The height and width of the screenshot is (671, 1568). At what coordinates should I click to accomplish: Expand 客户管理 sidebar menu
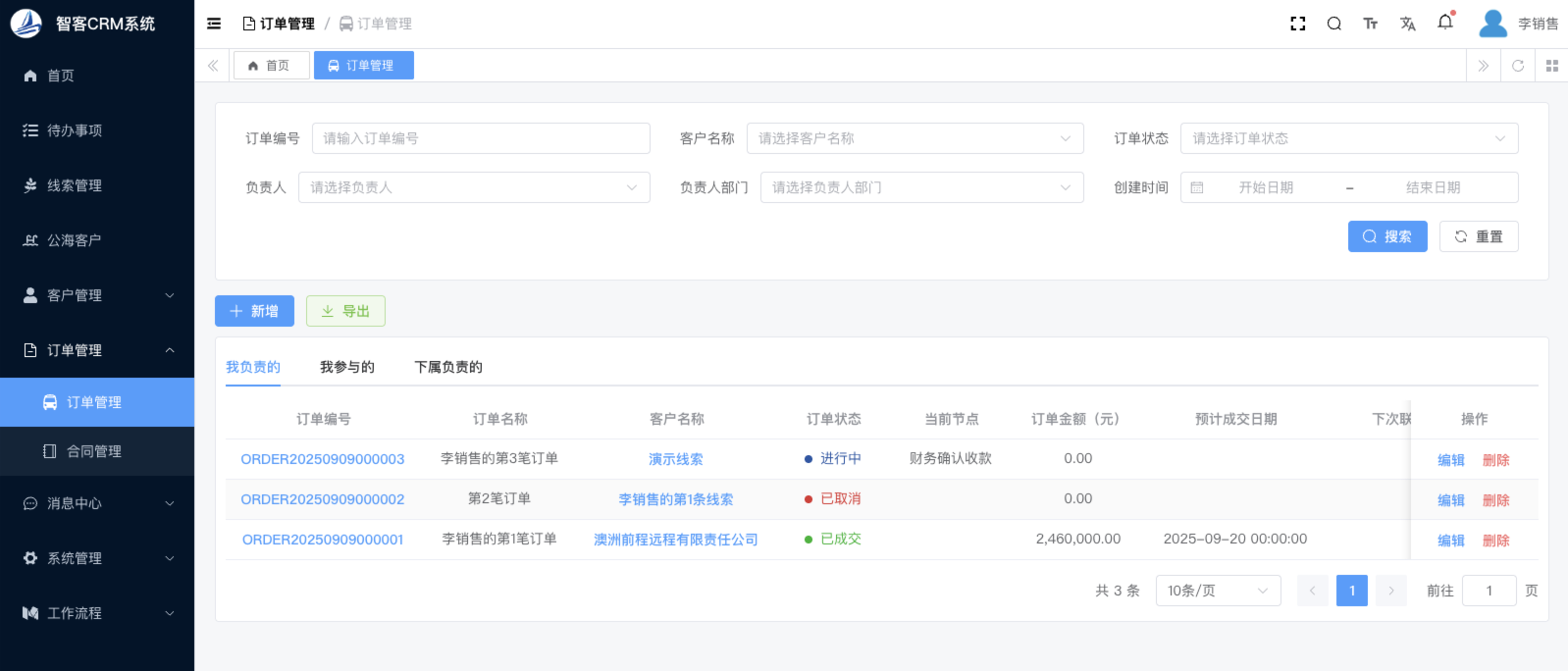click(97, 295)
